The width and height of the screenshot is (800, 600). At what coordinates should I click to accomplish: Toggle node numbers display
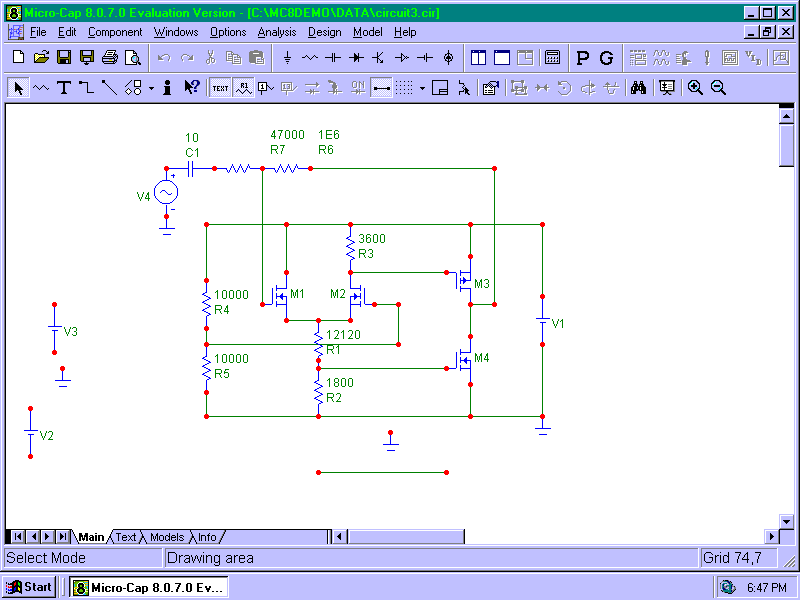pyautogui.click(x=265, y=88)
